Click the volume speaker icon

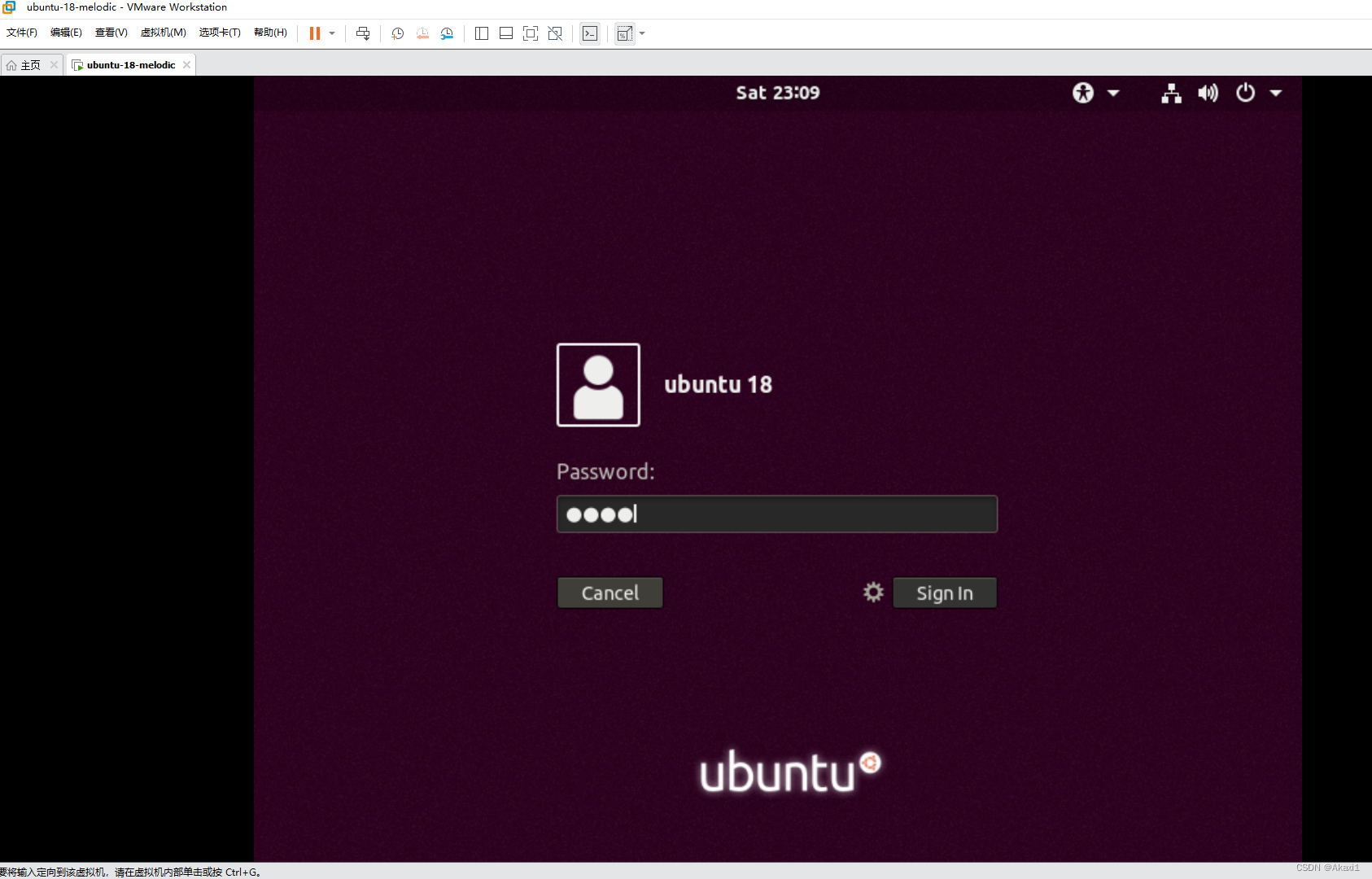pyautogui.click(x=1208, y=93)
